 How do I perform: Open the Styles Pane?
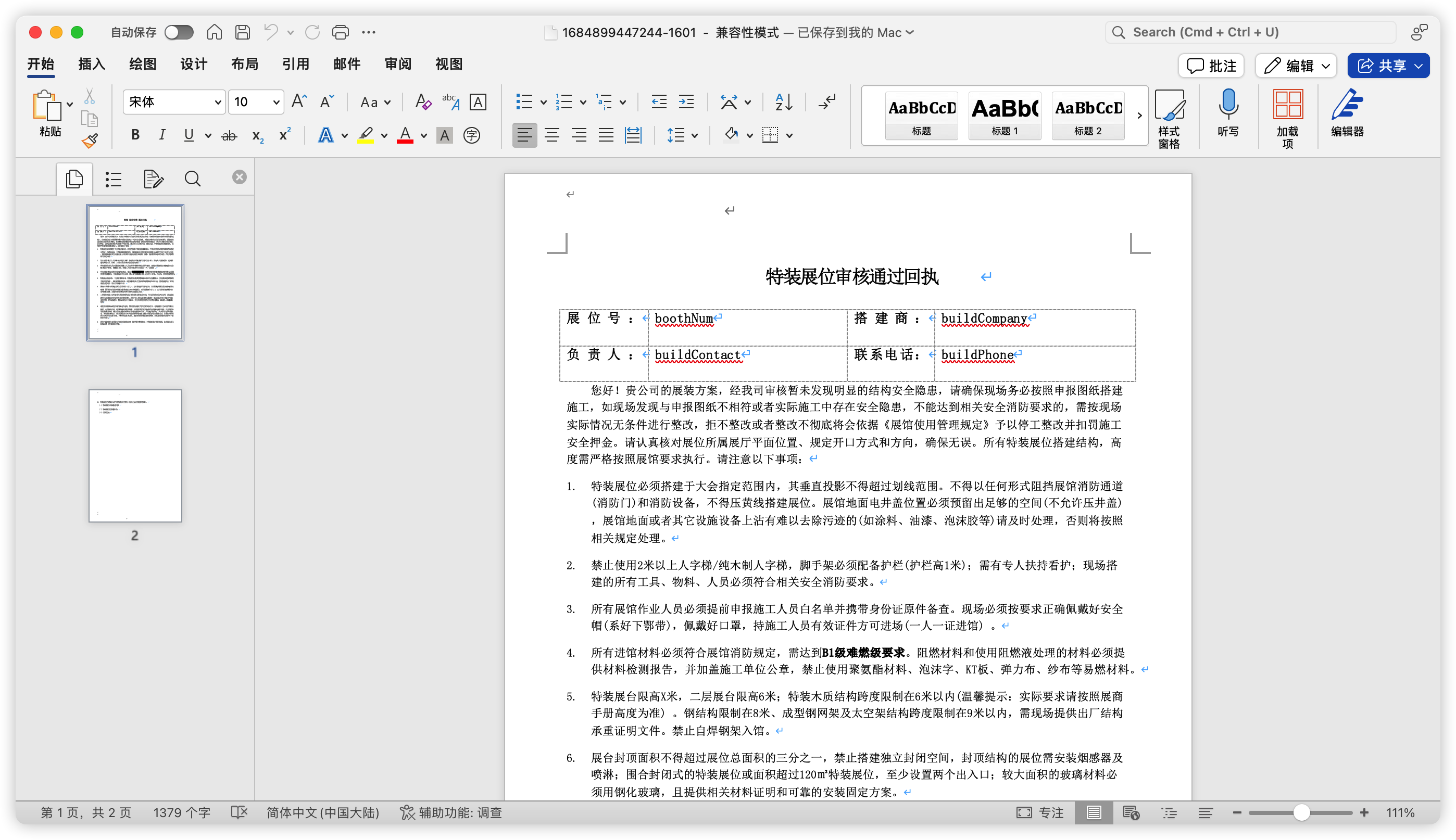coord(1169,118)
